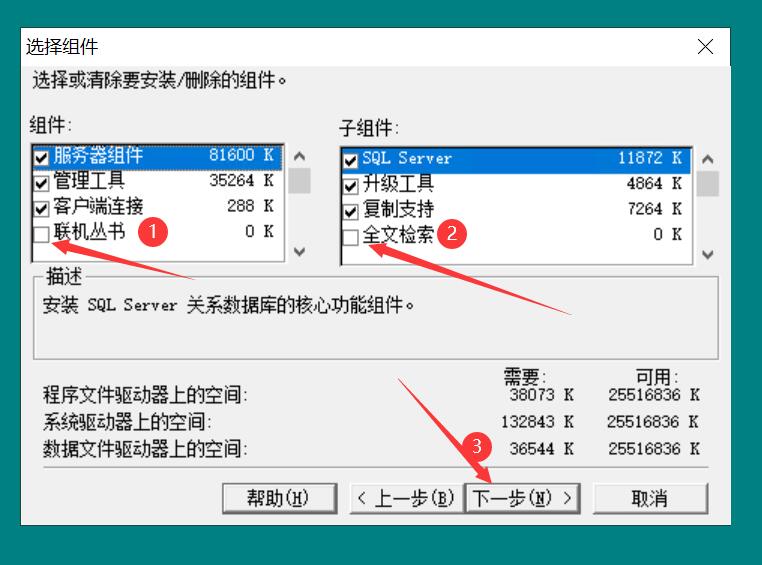The width and height of the screenshot is (762, 565).
Task: Close the 选择组件 dialog
Action: click(705, 47)
